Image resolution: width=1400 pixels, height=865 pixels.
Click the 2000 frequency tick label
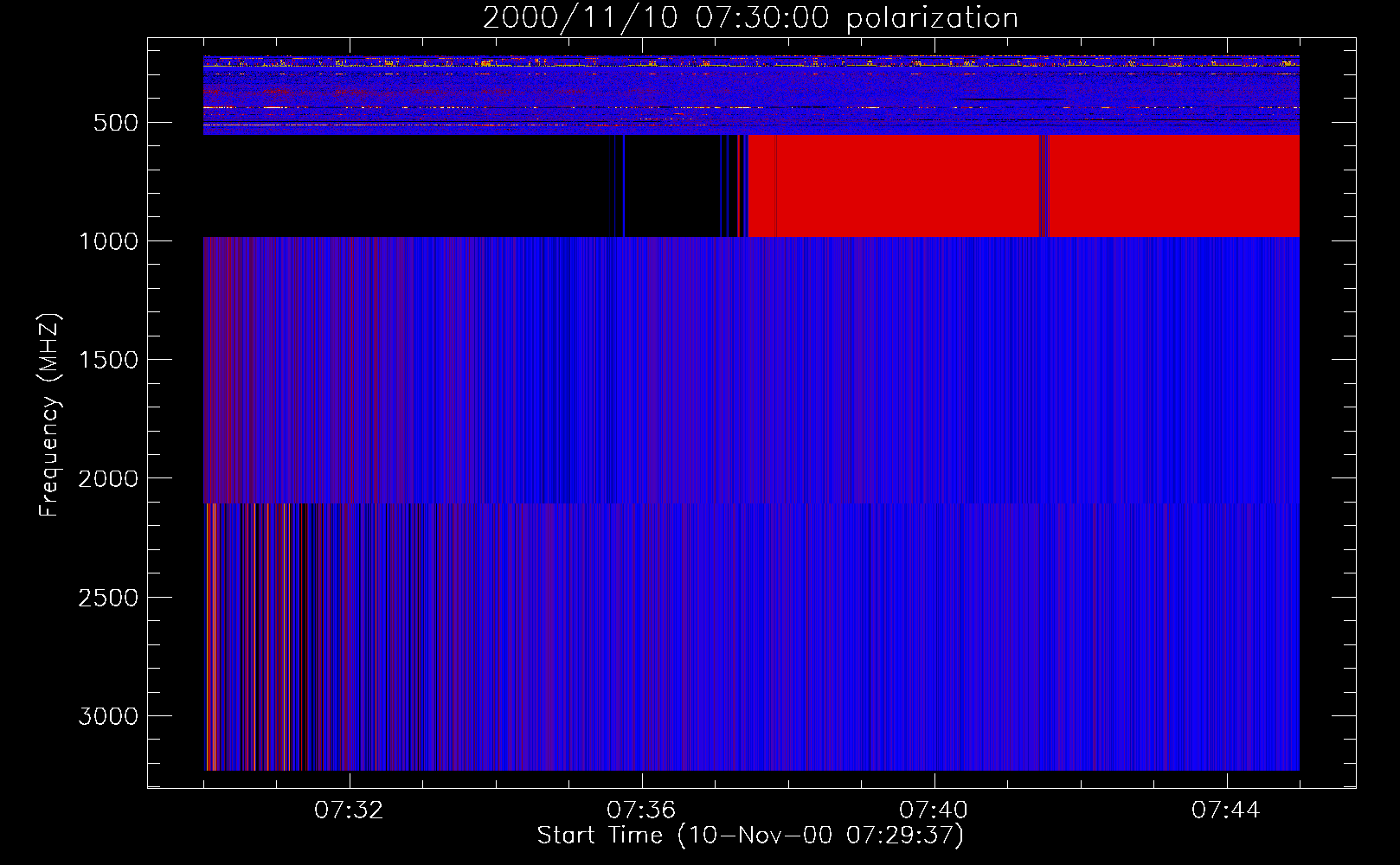pyautogui.click(x=108, y=478)
